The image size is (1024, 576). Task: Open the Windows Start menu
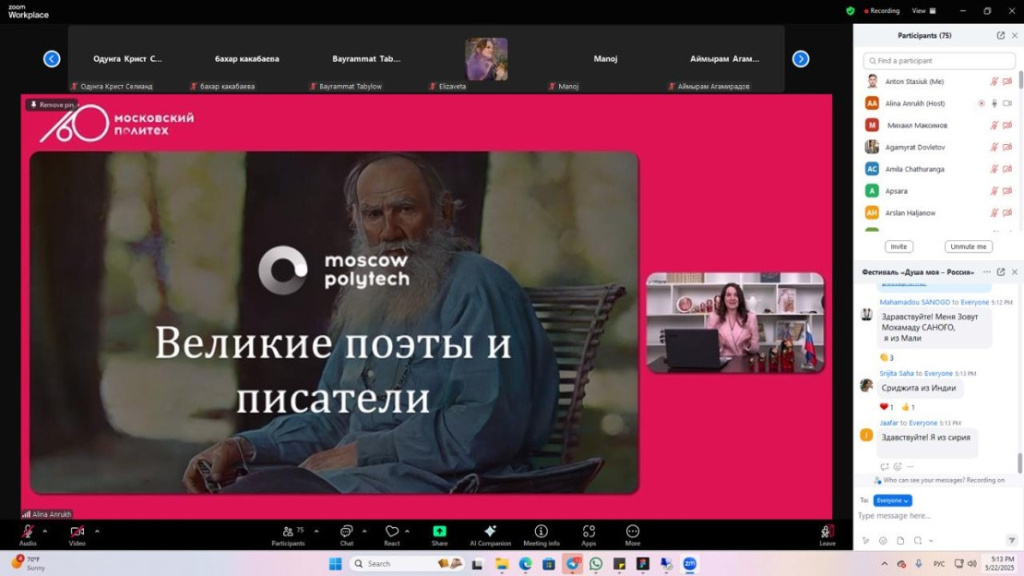(x=335, y=564)
